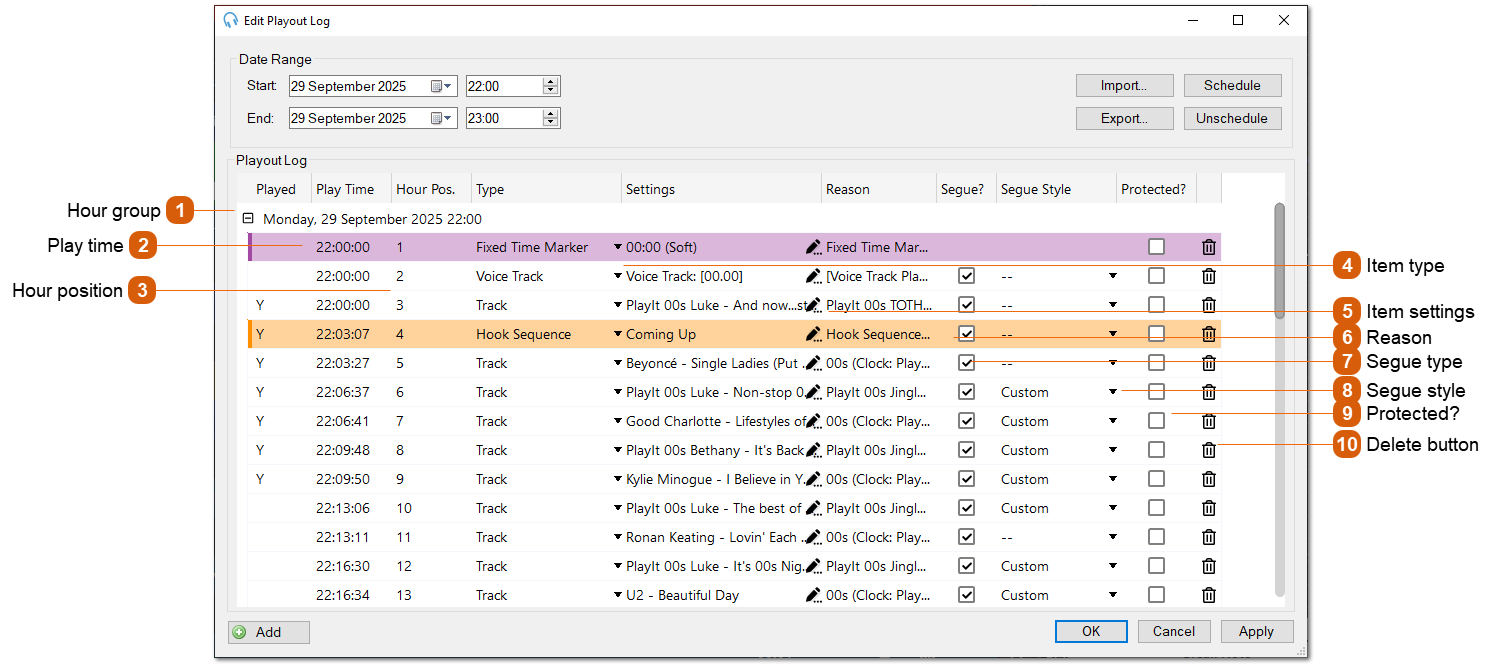
Task: Open the Segue Style dropdown for Good Charlotte
Action: (x=1113, y=420)
